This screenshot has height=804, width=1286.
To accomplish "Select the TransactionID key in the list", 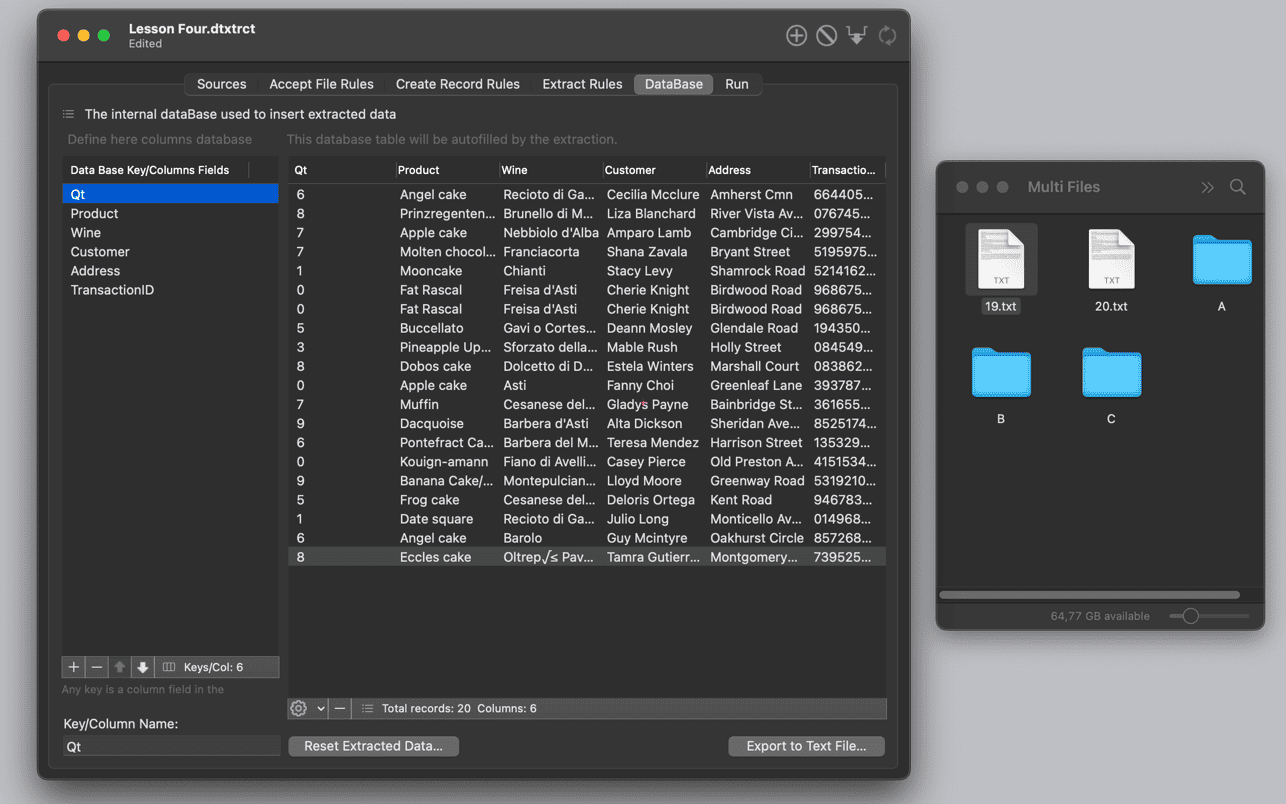I will [112, 290].
